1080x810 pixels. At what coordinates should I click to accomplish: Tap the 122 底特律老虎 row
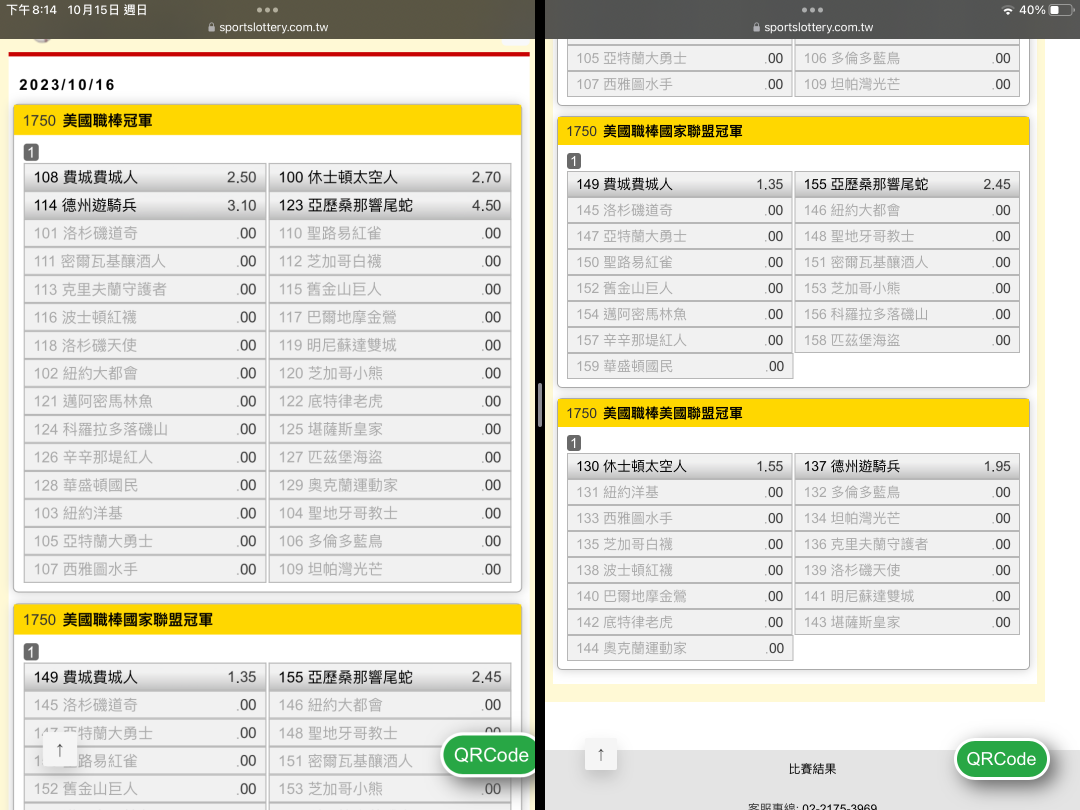pos(390,402)
